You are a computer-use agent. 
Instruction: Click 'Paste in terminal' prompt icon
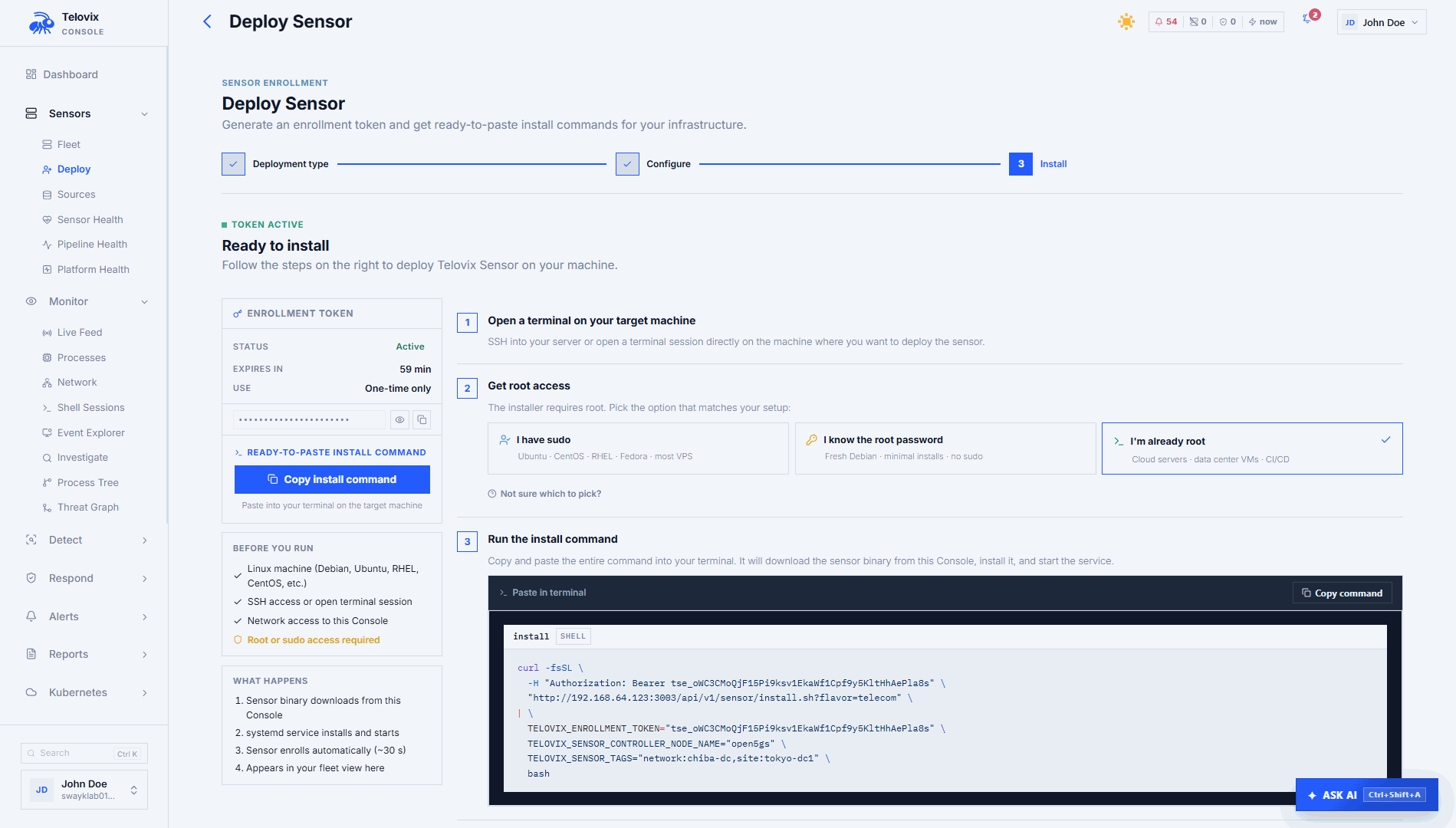503,593
